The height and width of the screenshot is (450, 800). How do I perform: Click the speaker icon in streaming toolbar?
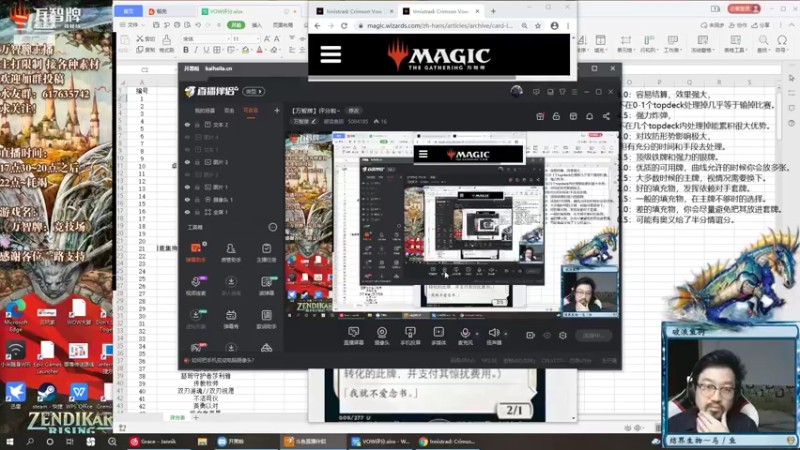tap(493, 333)
